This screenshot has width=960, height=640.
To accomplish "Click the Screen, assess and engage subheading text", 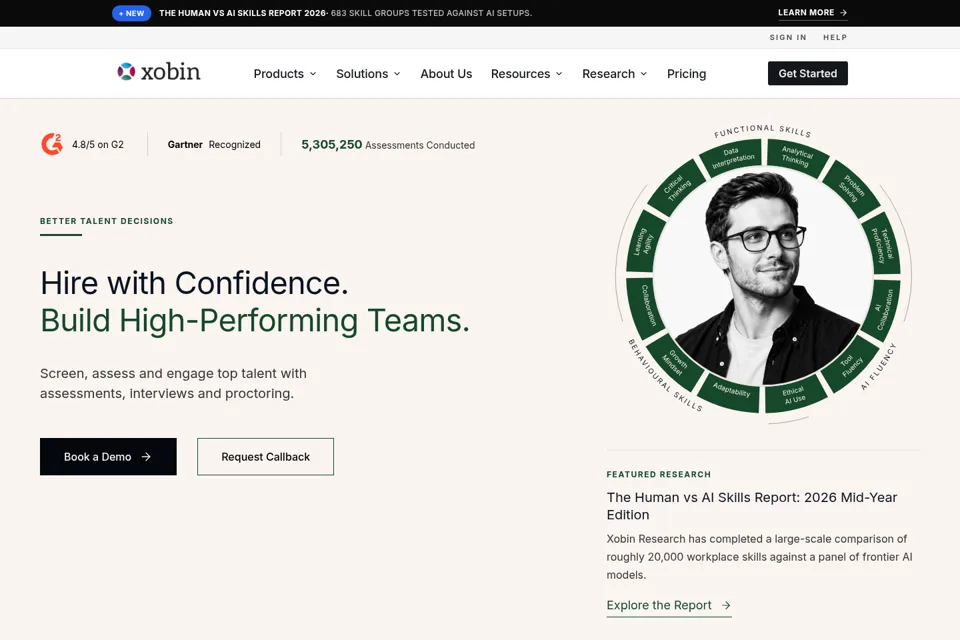I will pyautogui.click(x=173, y=383).
